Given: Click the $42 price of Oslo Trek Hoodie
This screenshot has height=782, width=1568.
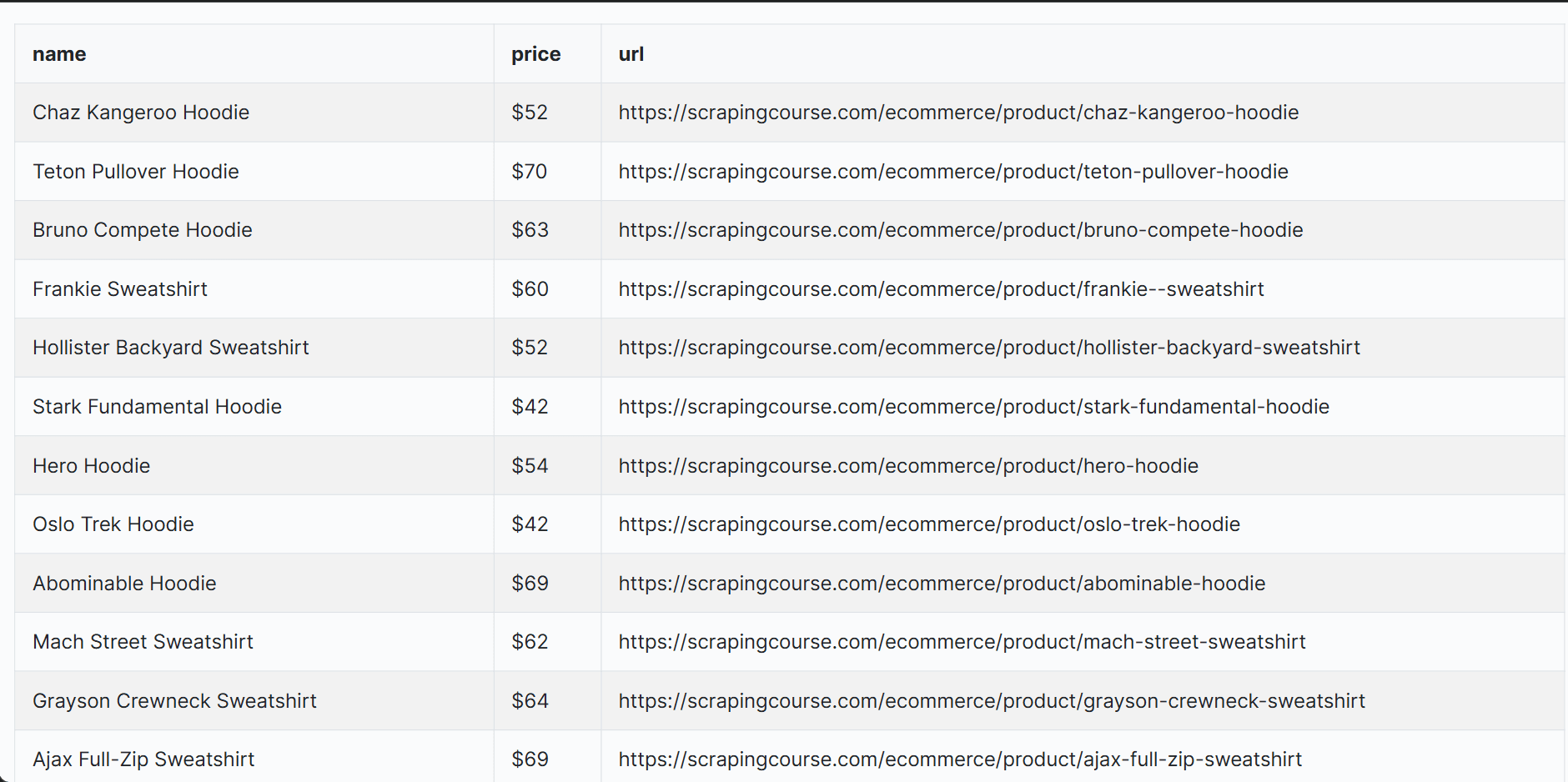Looking at the screenshot, I should click(530, 524).
